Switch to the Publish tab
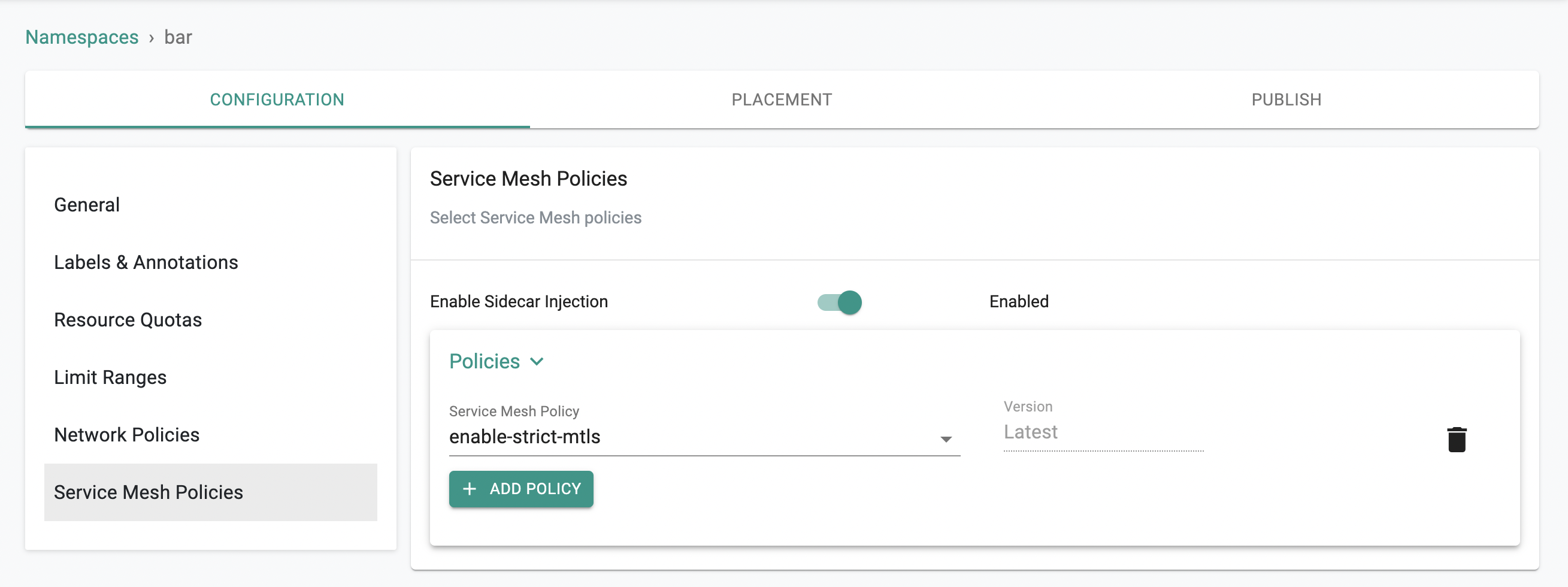The height and width of the screenshot is (587, 1568). coord(1286,99)
